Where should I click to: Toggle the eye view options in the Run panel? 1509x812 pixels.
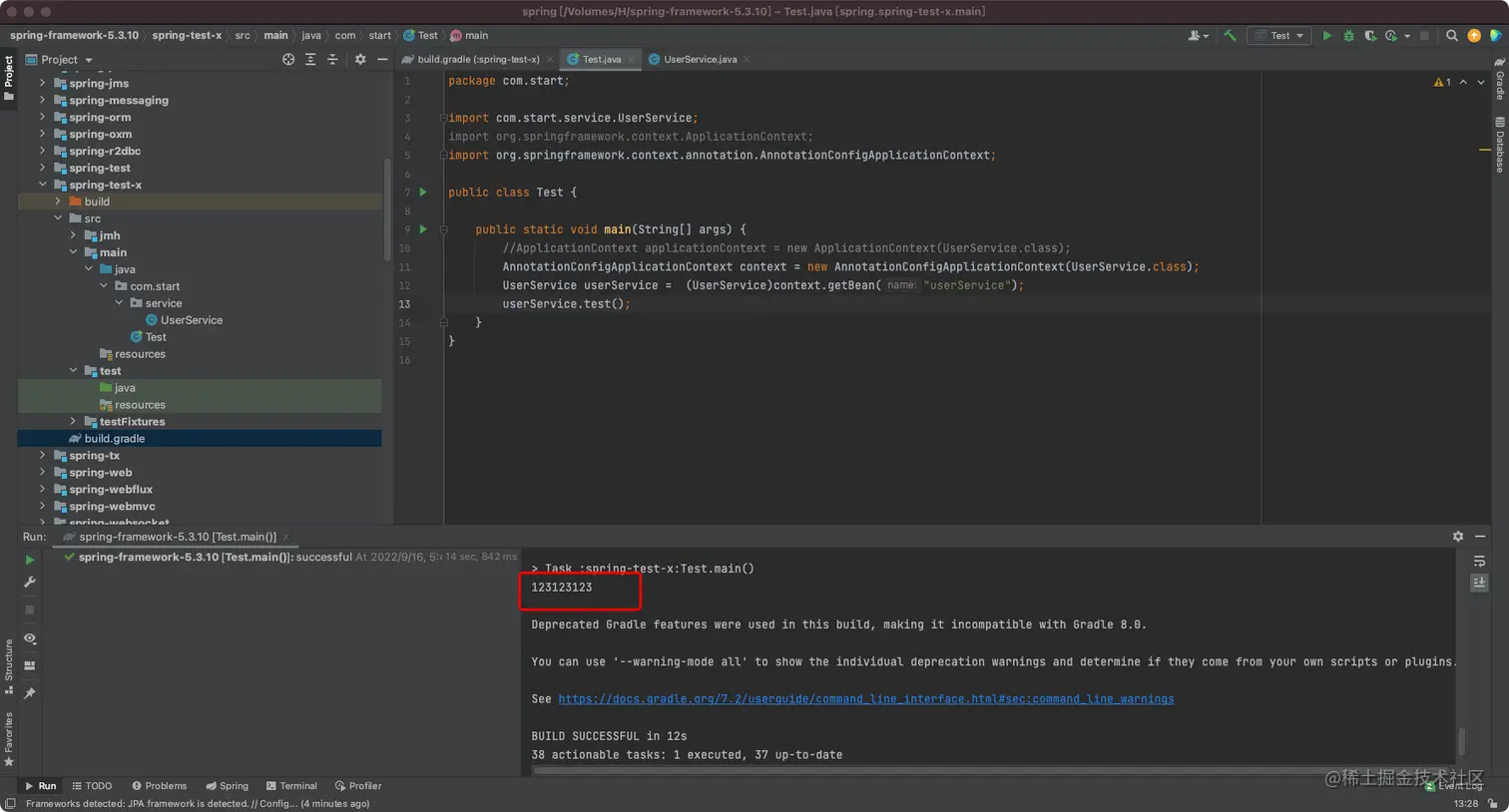[x=30, y=638]
